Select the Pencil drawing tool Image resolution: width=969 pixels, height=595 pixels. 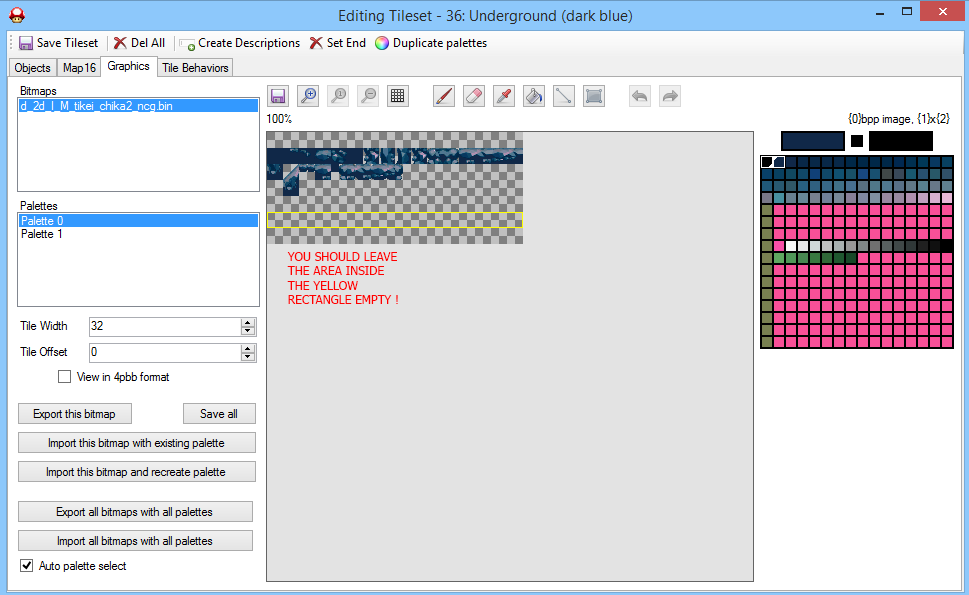[x=444, y=96]
